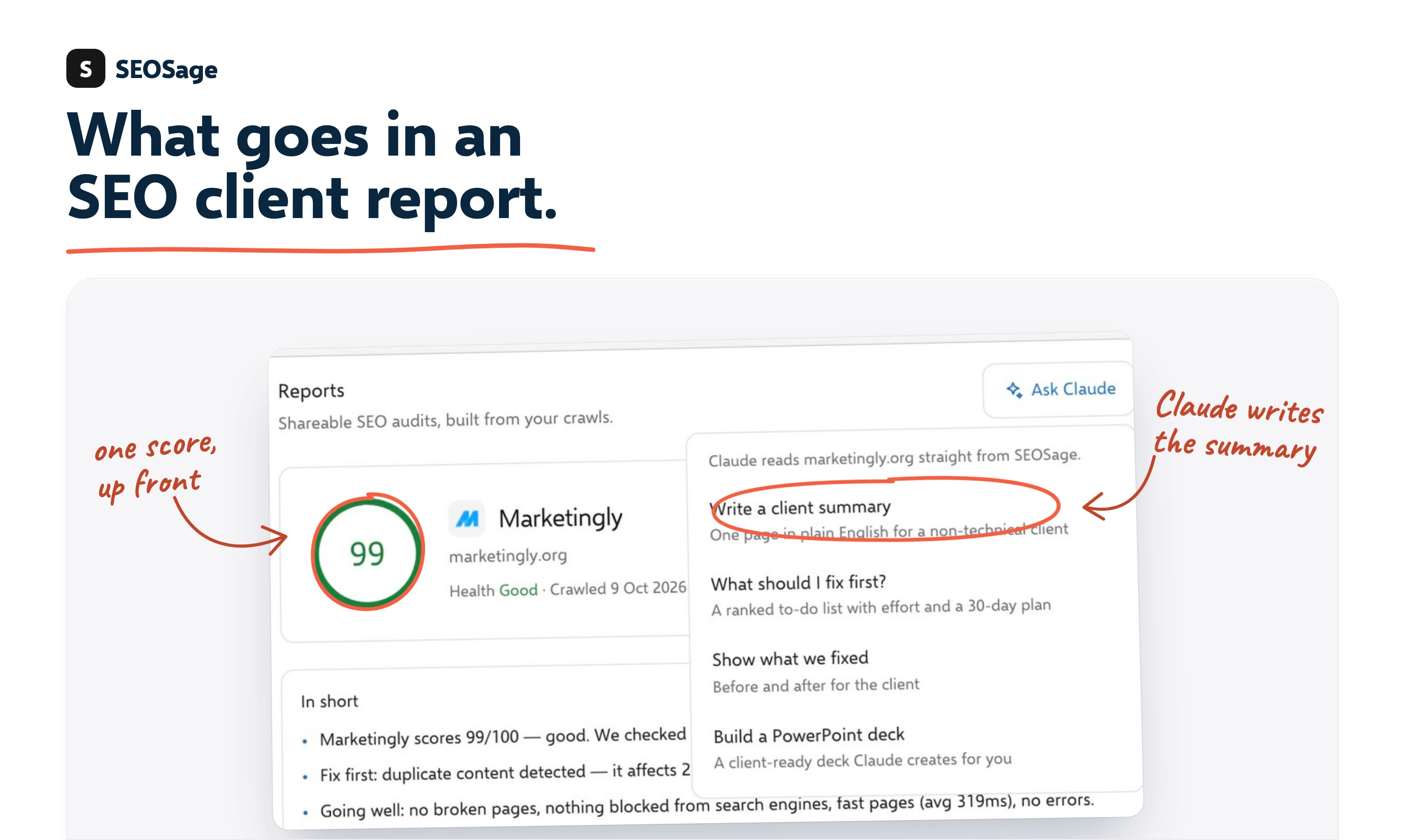The height and width of the screenshot is (840, 1405).
Task: Select 'Write a client summary' option
Action: (801, 508)
